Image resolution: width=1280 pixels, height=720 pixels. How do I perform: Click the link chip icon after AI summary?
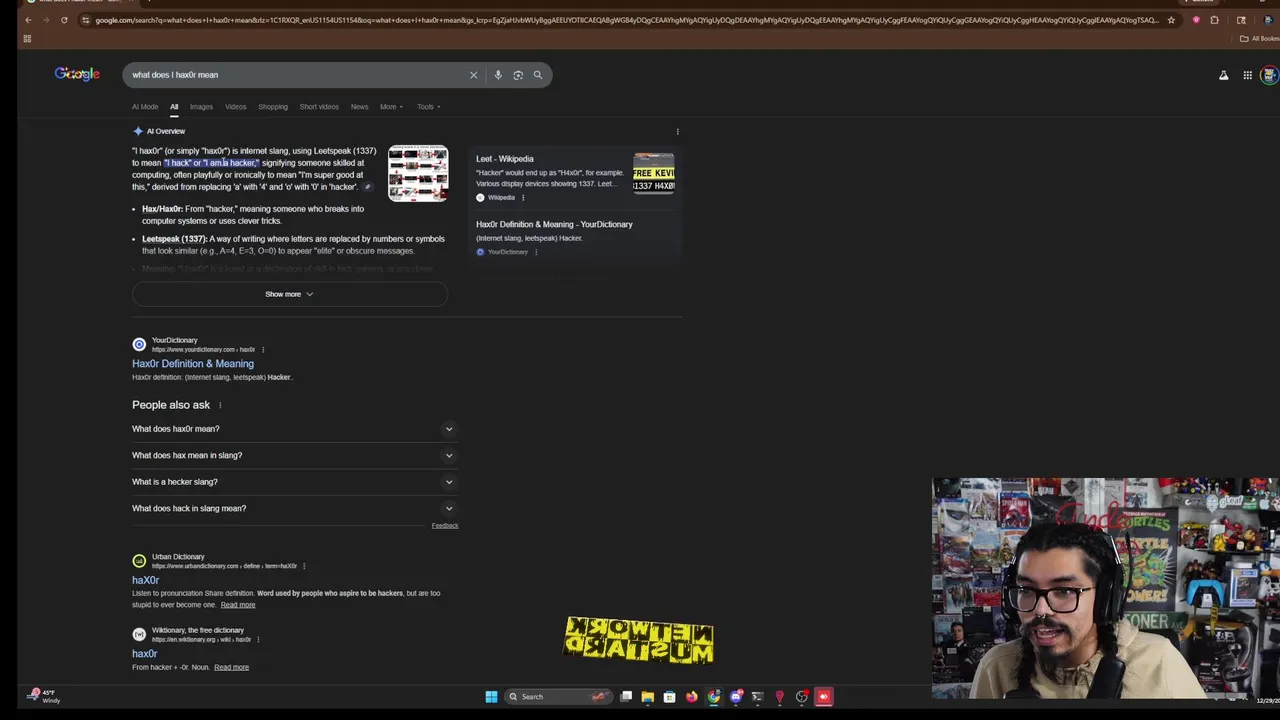(x=368, y=187)
